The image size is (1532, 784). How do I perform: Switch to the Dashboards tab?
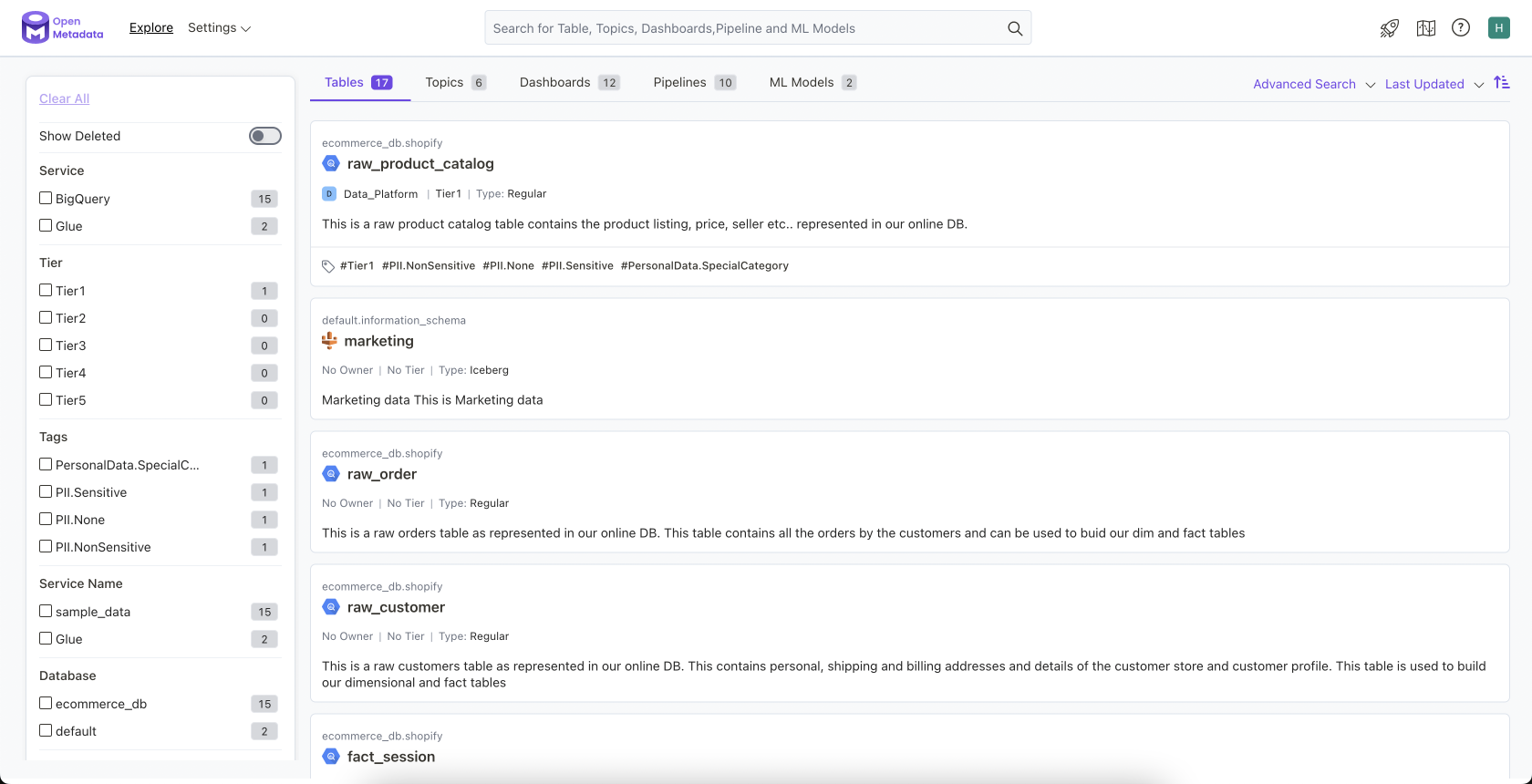[x=570, y=83]
